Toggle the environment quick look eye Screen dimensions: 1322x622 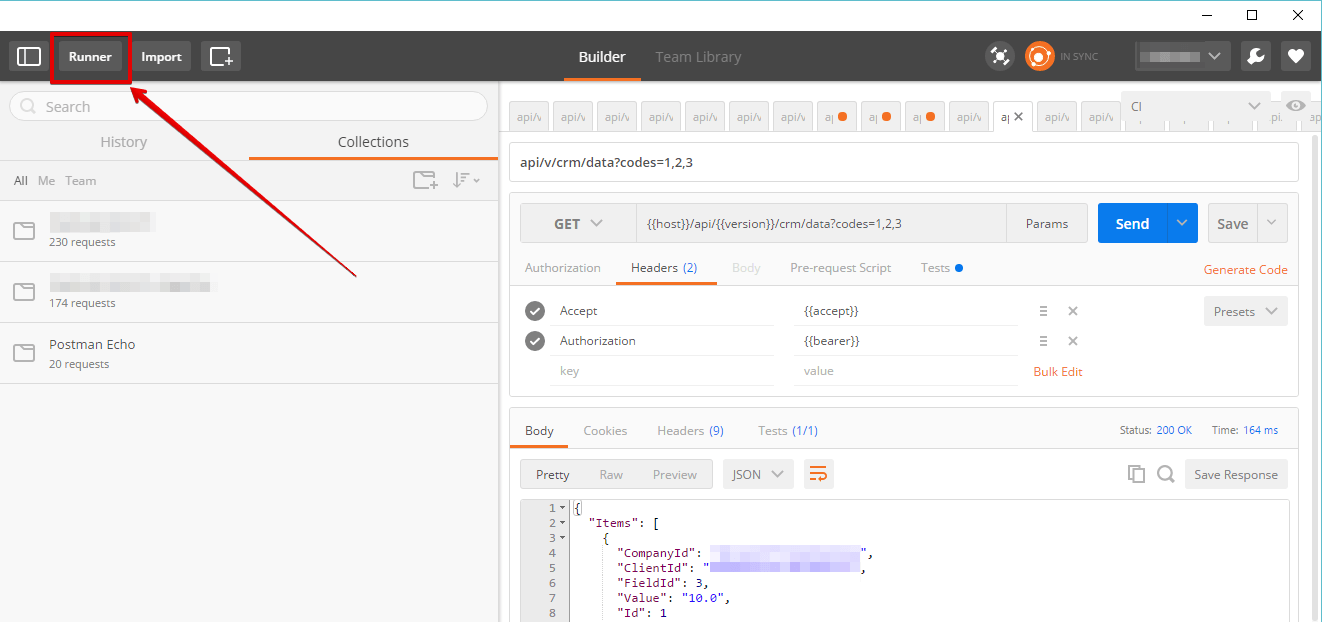[x=1295, y=106]
